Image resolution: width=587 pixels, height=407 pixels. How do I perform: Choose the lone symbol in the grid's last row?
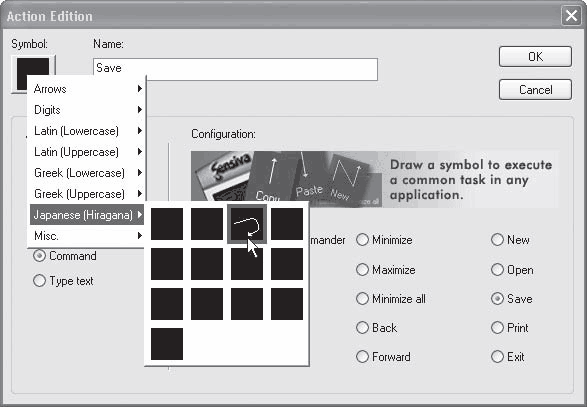(167, 344)
